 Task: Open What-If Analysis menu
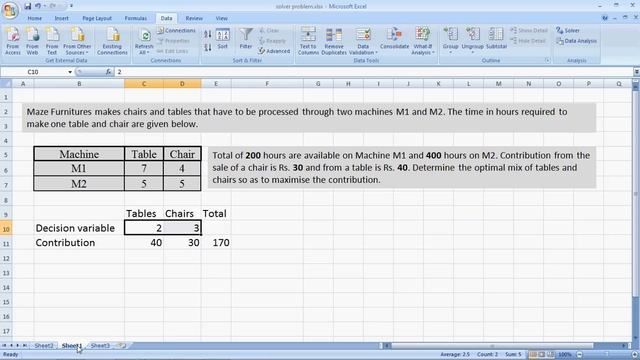pos(422,40)
